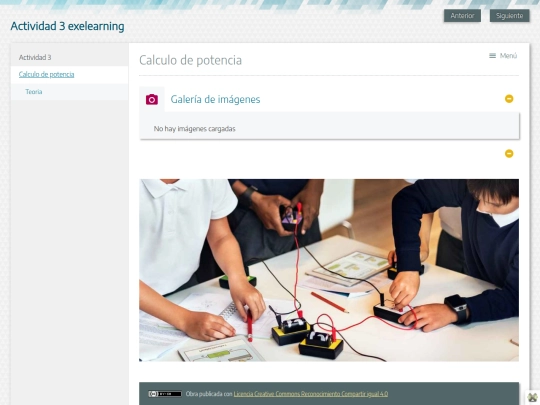Collapse the Galería de imágenes block
This screenshot has height=405, width=540.
pos(509,99)
